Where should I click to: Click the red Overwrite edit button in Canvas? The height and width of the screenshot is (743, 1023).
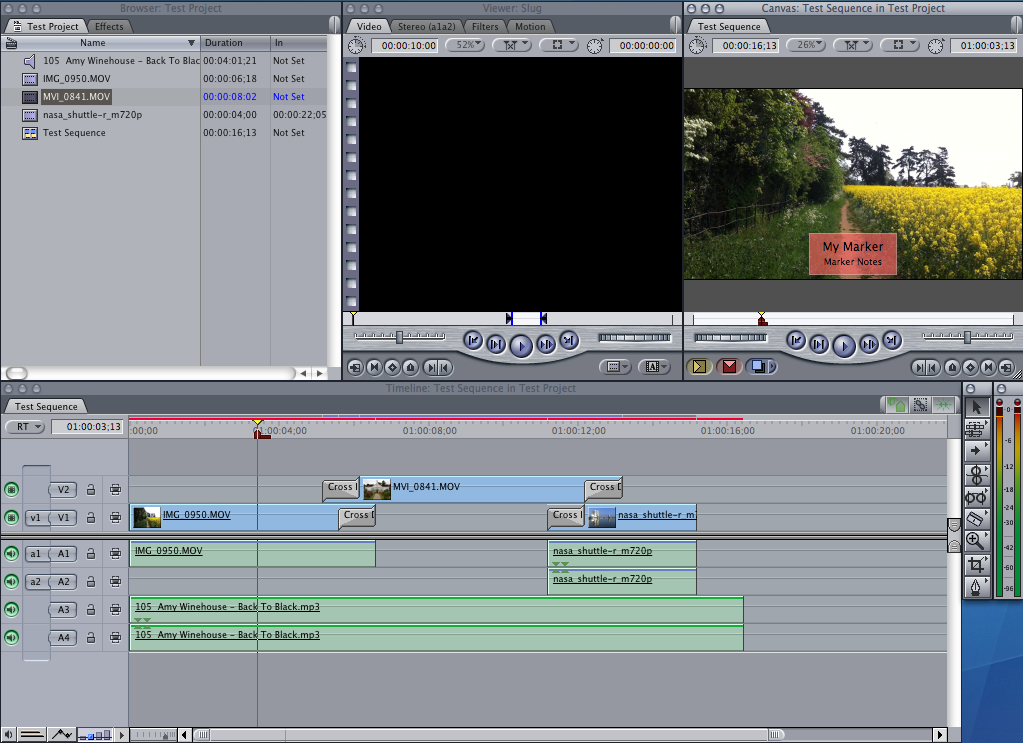[x=729, y=367]
